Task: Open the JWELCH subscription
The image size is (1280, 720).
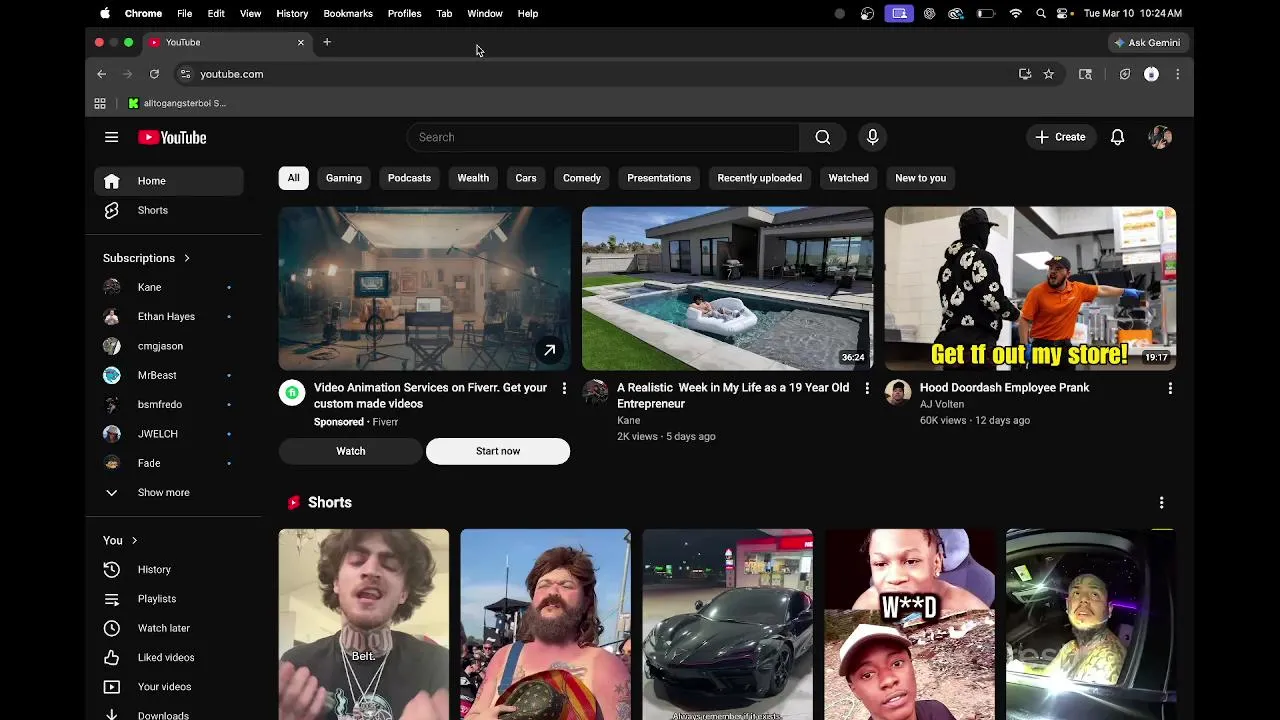Action: coord(169,434)
